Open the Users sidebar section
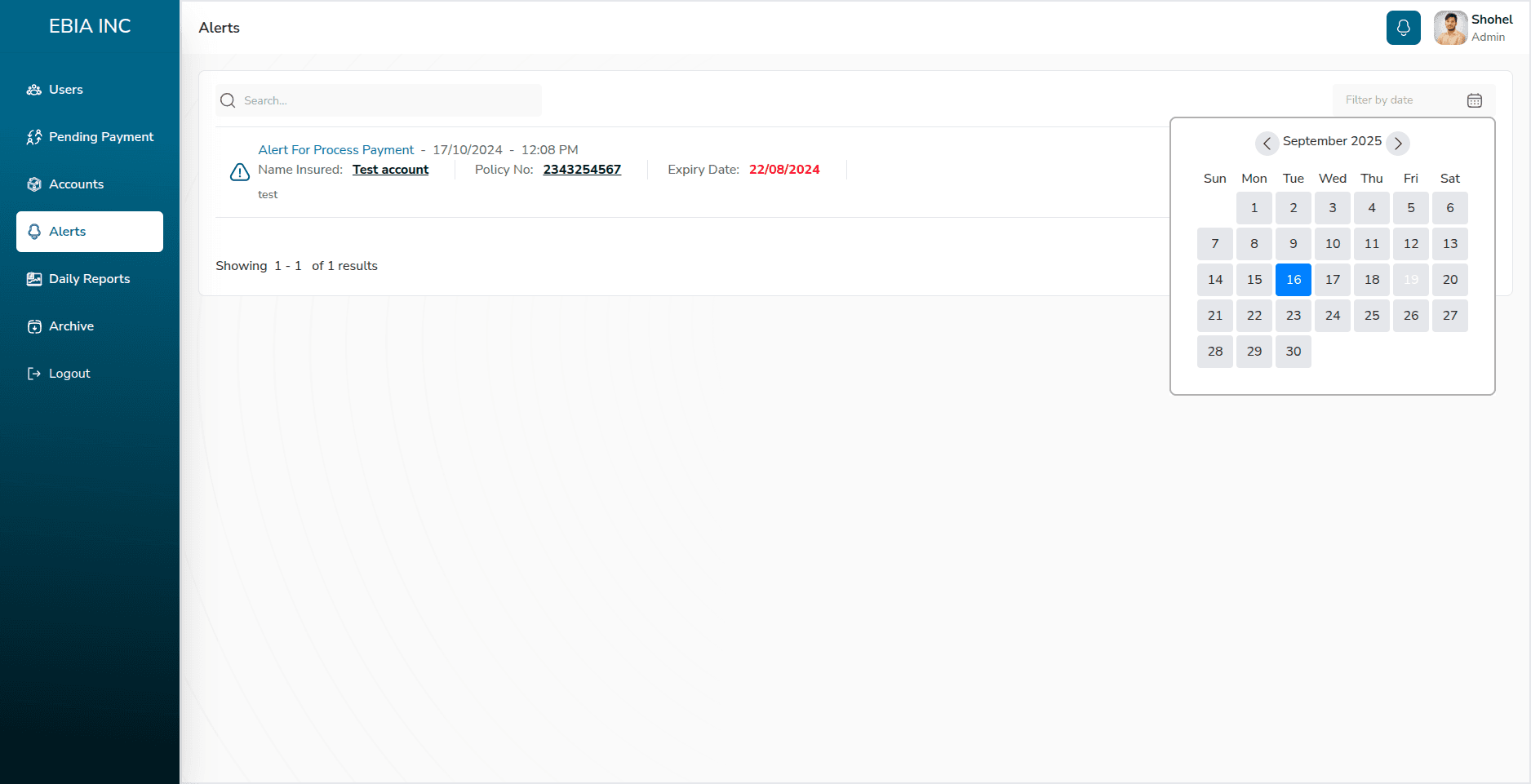Image resolution: width=1531 pixels, height=784 pixels. [x=90, y=90]
